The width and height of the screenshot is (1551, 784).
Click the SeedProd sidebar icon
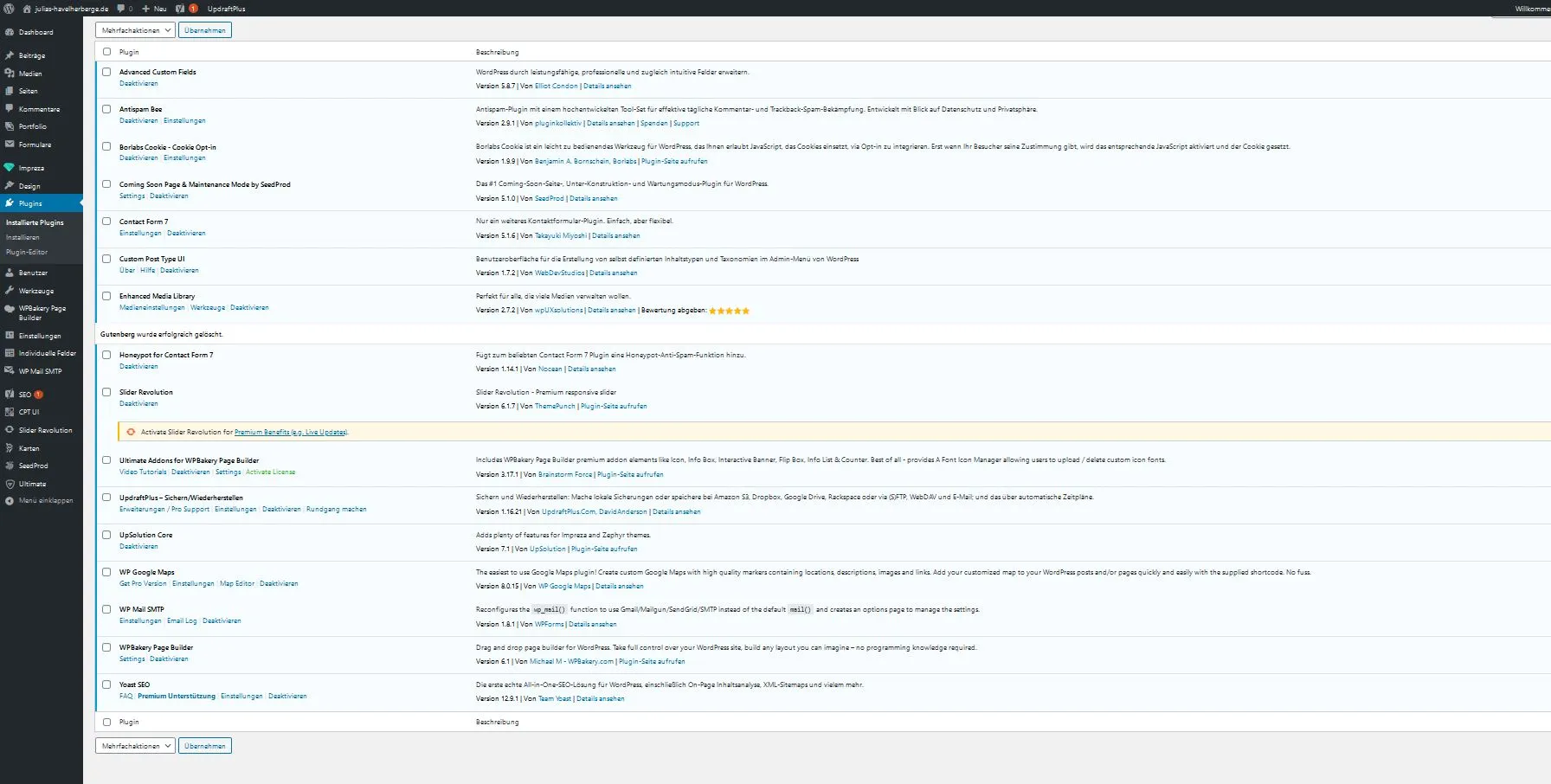point(10,466)
